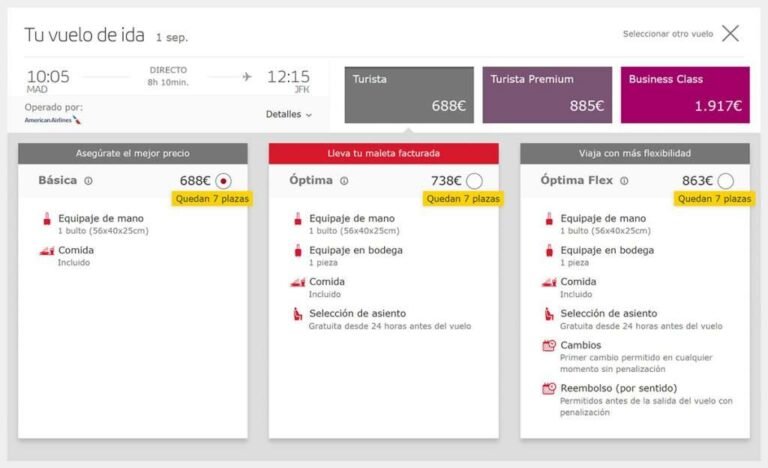Expand the Detalles dropdown
Viewport: 768px width, 468px height.
[288, 114]
